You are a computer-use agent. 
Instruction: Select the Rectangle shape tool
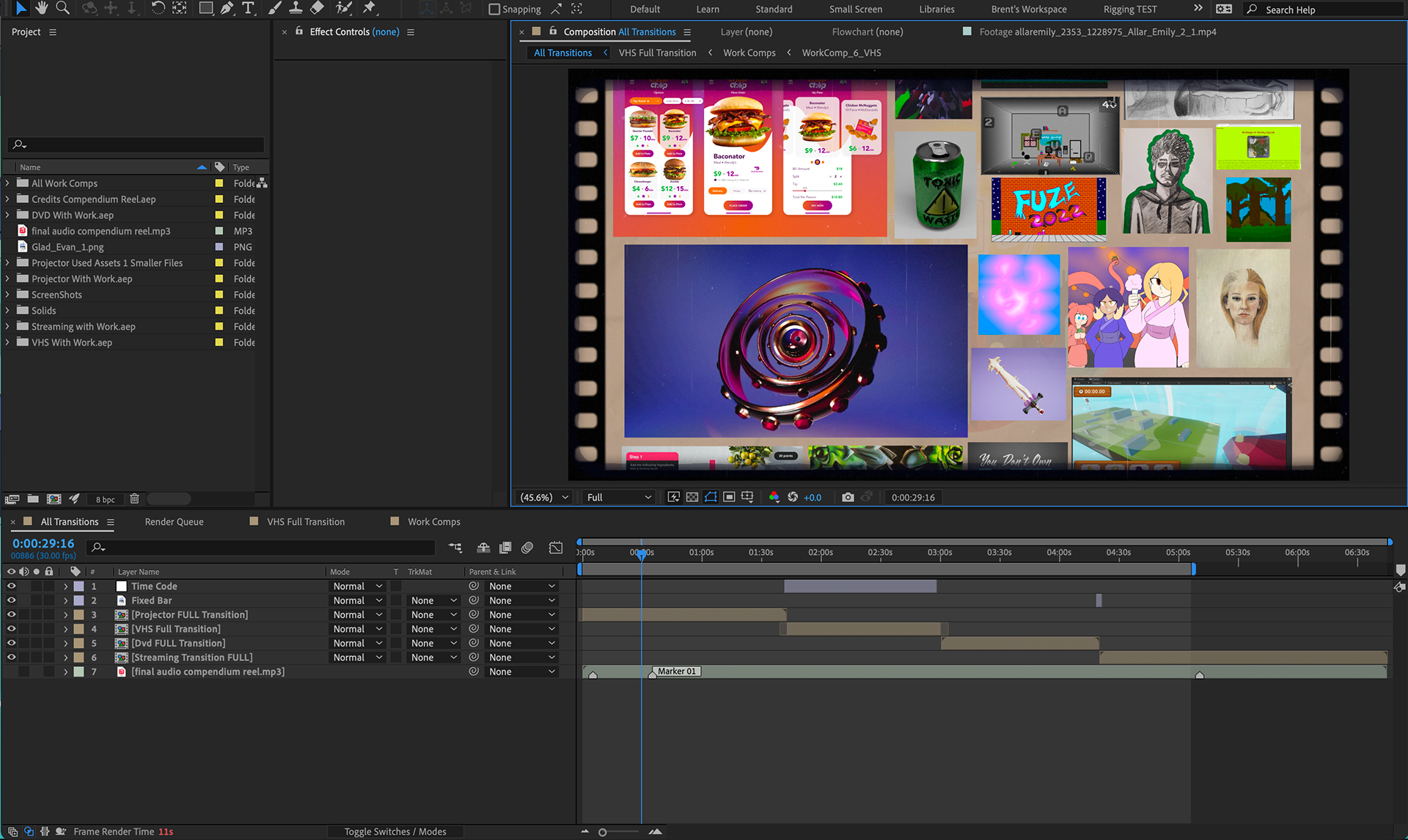(206, 8)
